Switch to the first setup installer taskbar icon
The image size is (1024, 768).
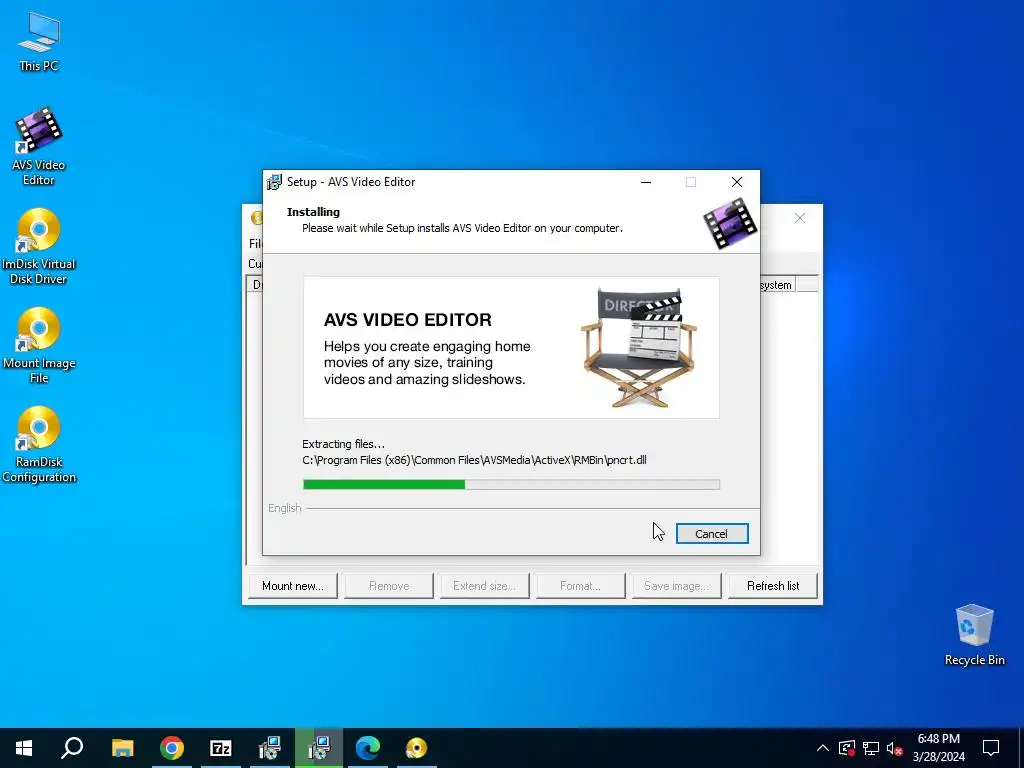269,748
